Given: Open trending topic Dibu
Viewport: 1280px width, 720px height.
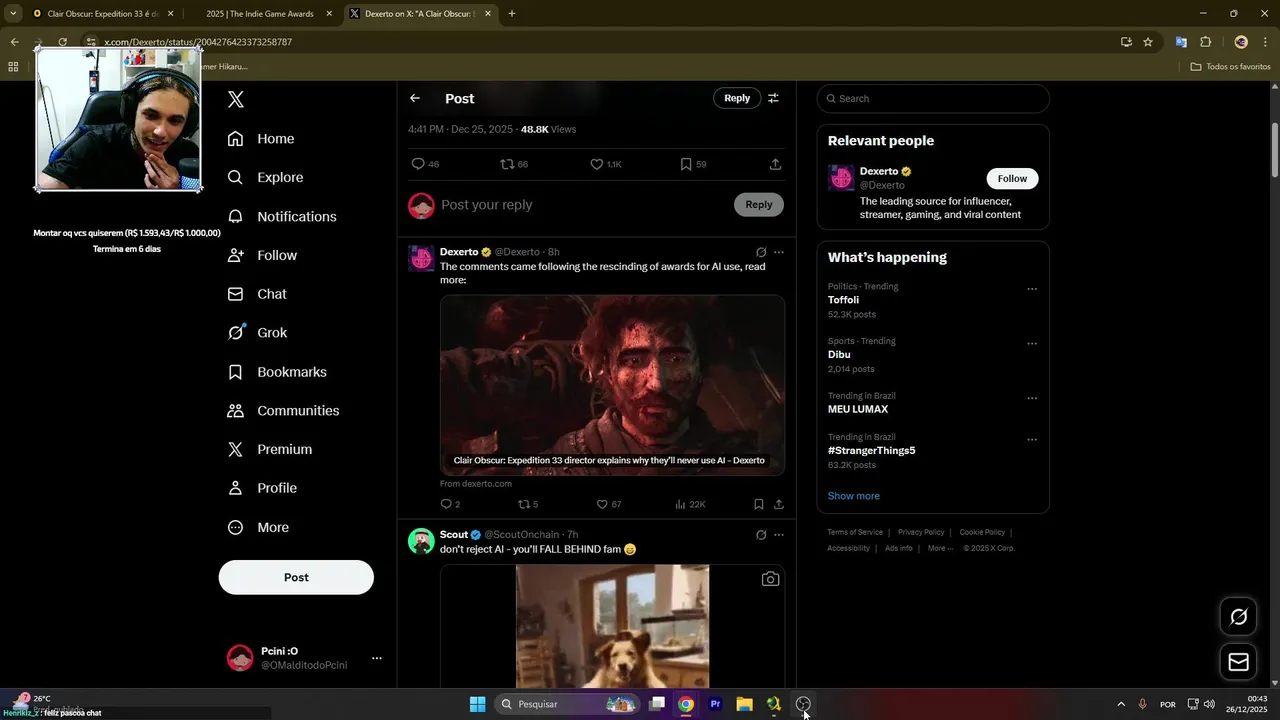Looking at the screenshot, I should (839, 355).
